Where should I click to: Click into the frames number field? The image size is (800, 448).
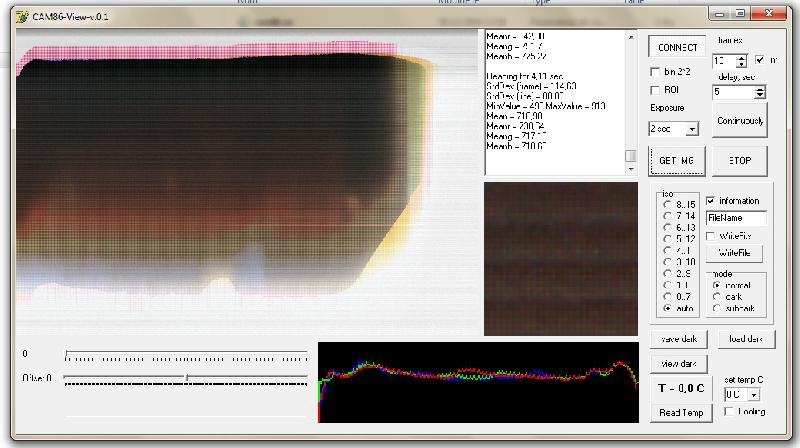click(724, 61)
